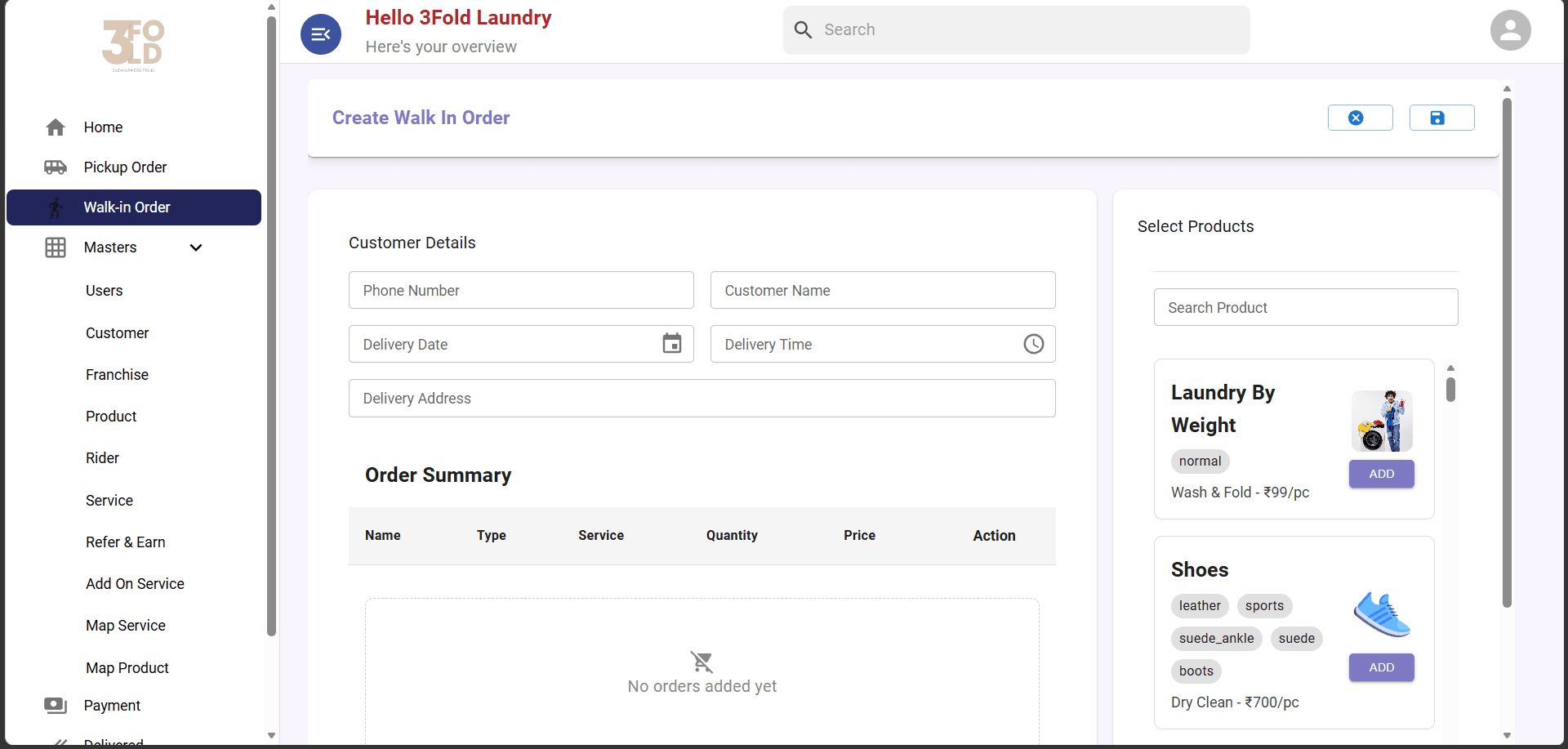Select the suede shoe type chip
This screenshot has height=749, width=1568.
1296,639
